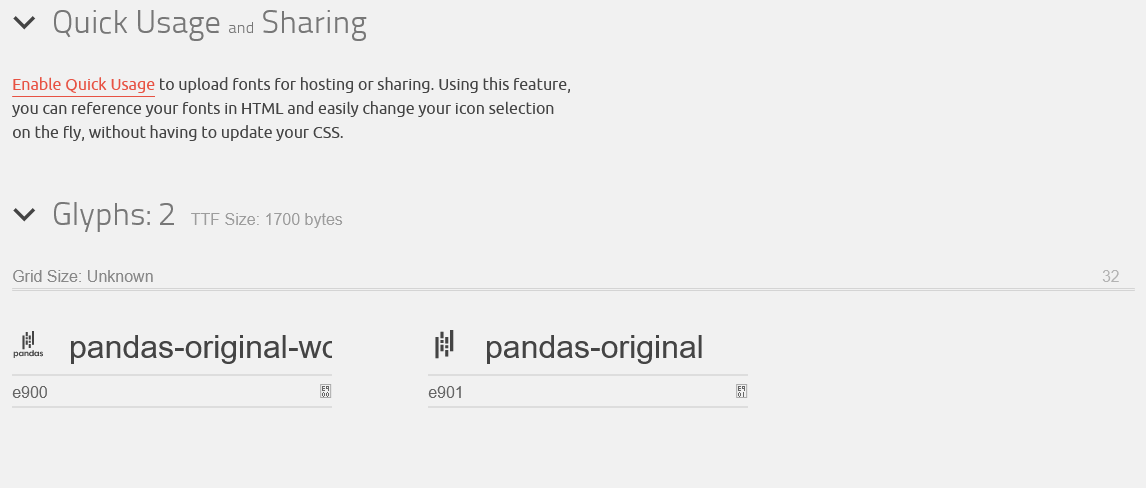The width and height of the screenshot is (1146, 488).
Task: Click the pandas wordmark glyph icon
Action: coord(28,345)
